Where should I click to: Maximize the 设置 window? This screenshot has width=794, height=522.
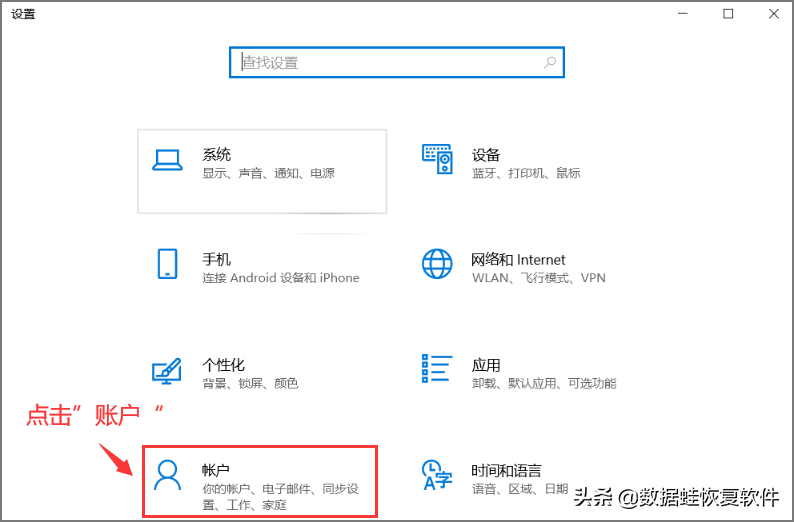pyautogui.click(x=728, y=14)
